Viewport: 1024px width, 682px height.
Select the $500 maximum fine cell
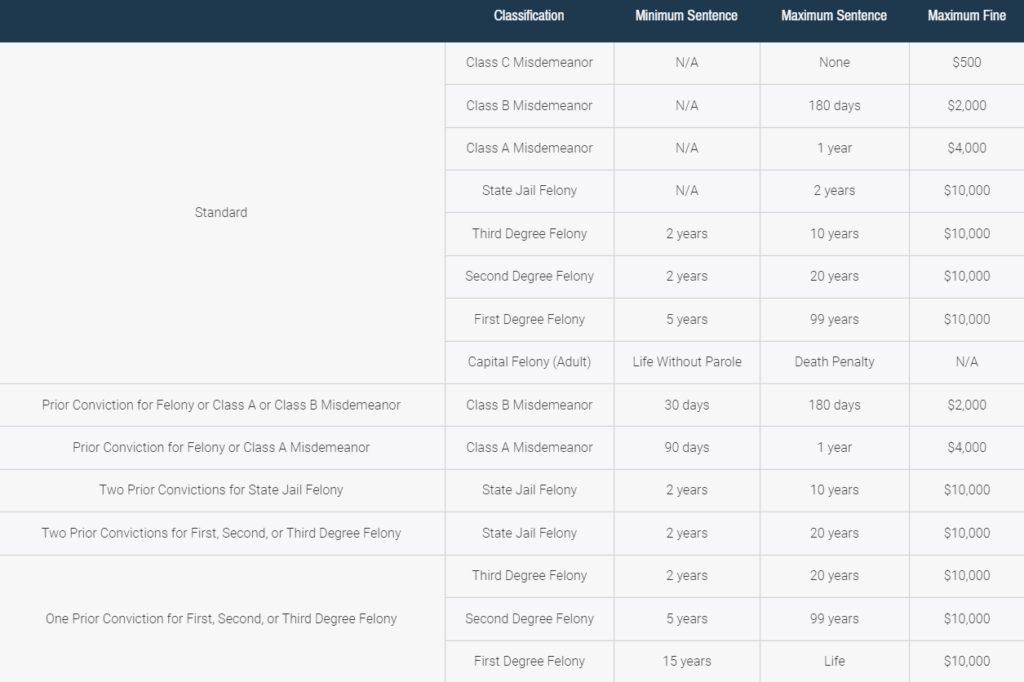966,62
